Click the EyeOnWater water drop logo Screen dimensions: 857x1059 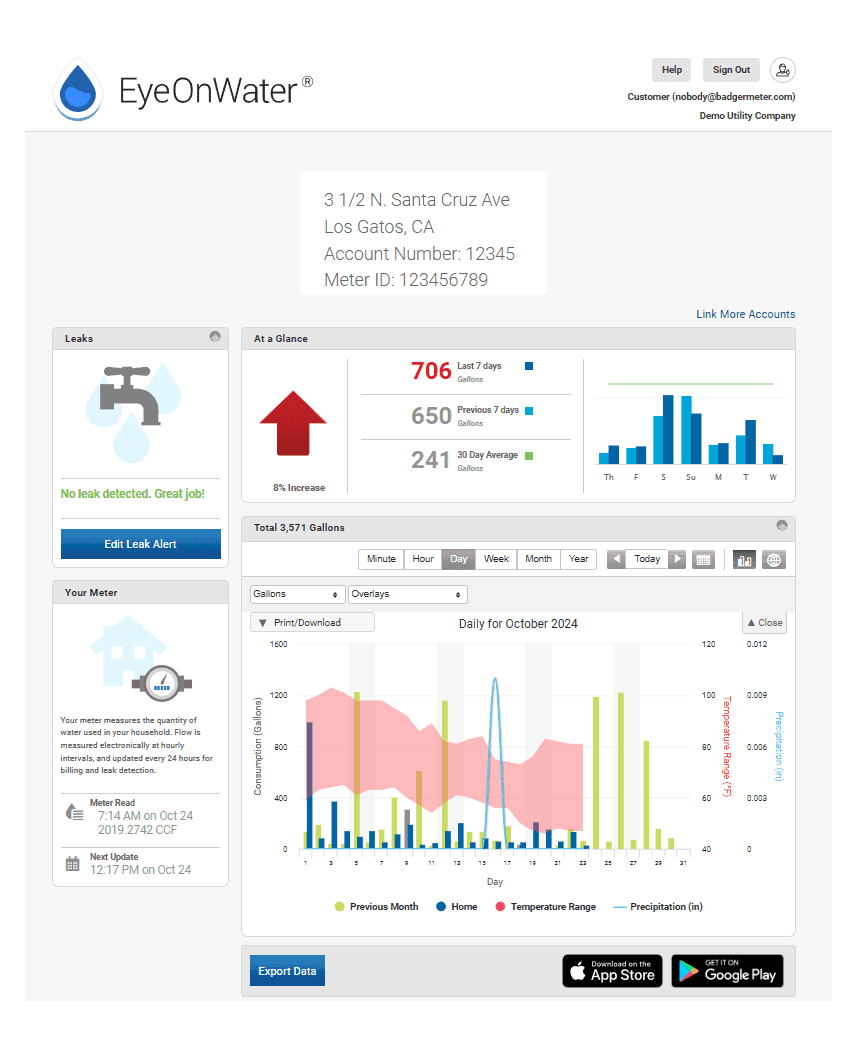[x=78, y=91]
